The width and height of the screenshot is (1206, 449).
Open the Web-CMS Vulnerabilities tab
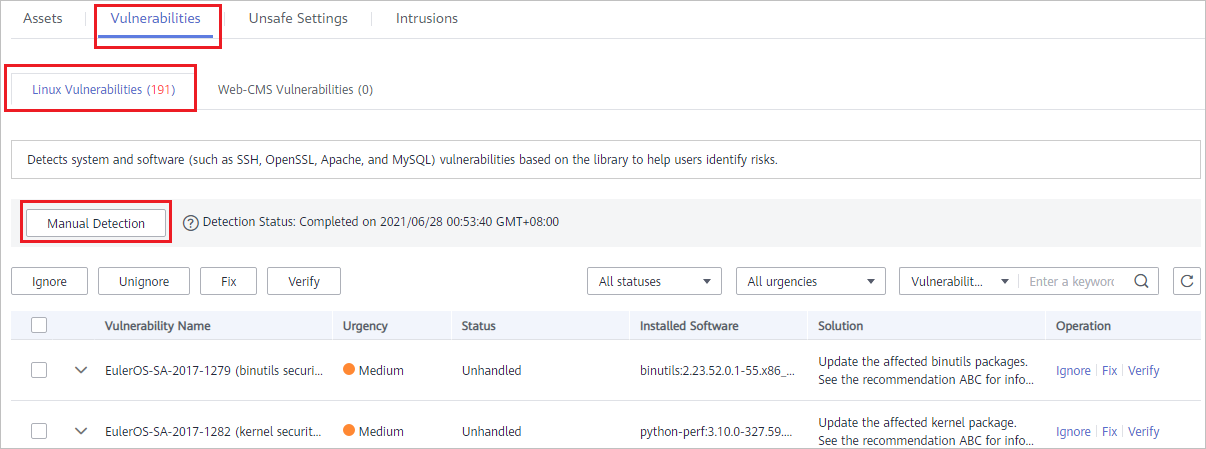tap(295, 89)
